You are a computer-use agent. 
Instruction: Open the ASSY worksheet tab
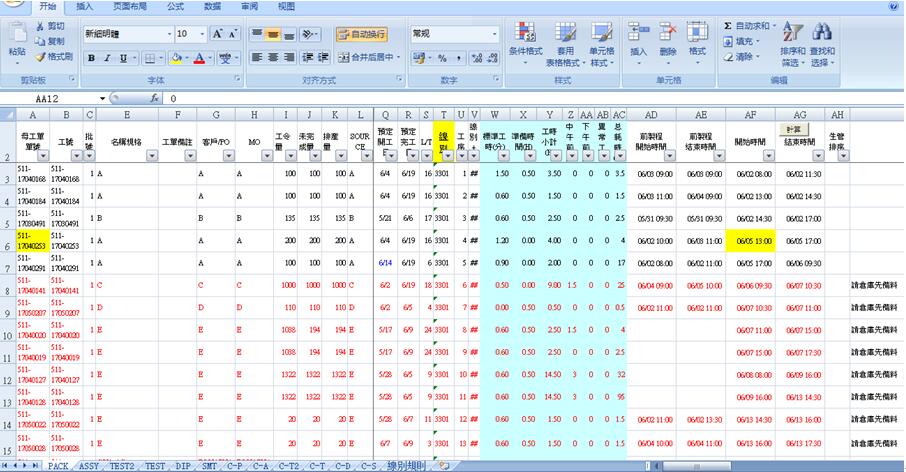[x=89, y=466]
